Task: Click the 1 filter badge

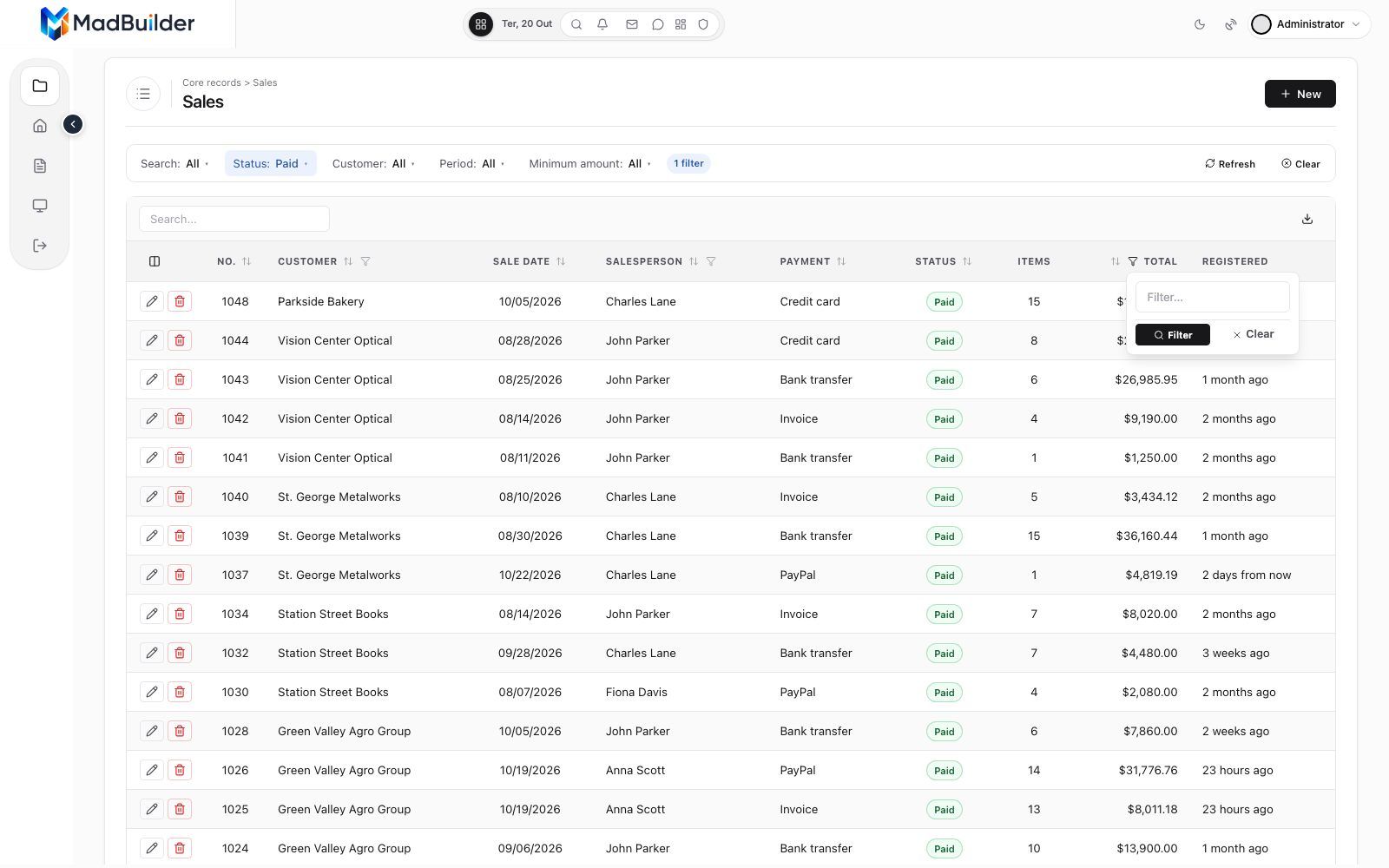Action: 688,163
